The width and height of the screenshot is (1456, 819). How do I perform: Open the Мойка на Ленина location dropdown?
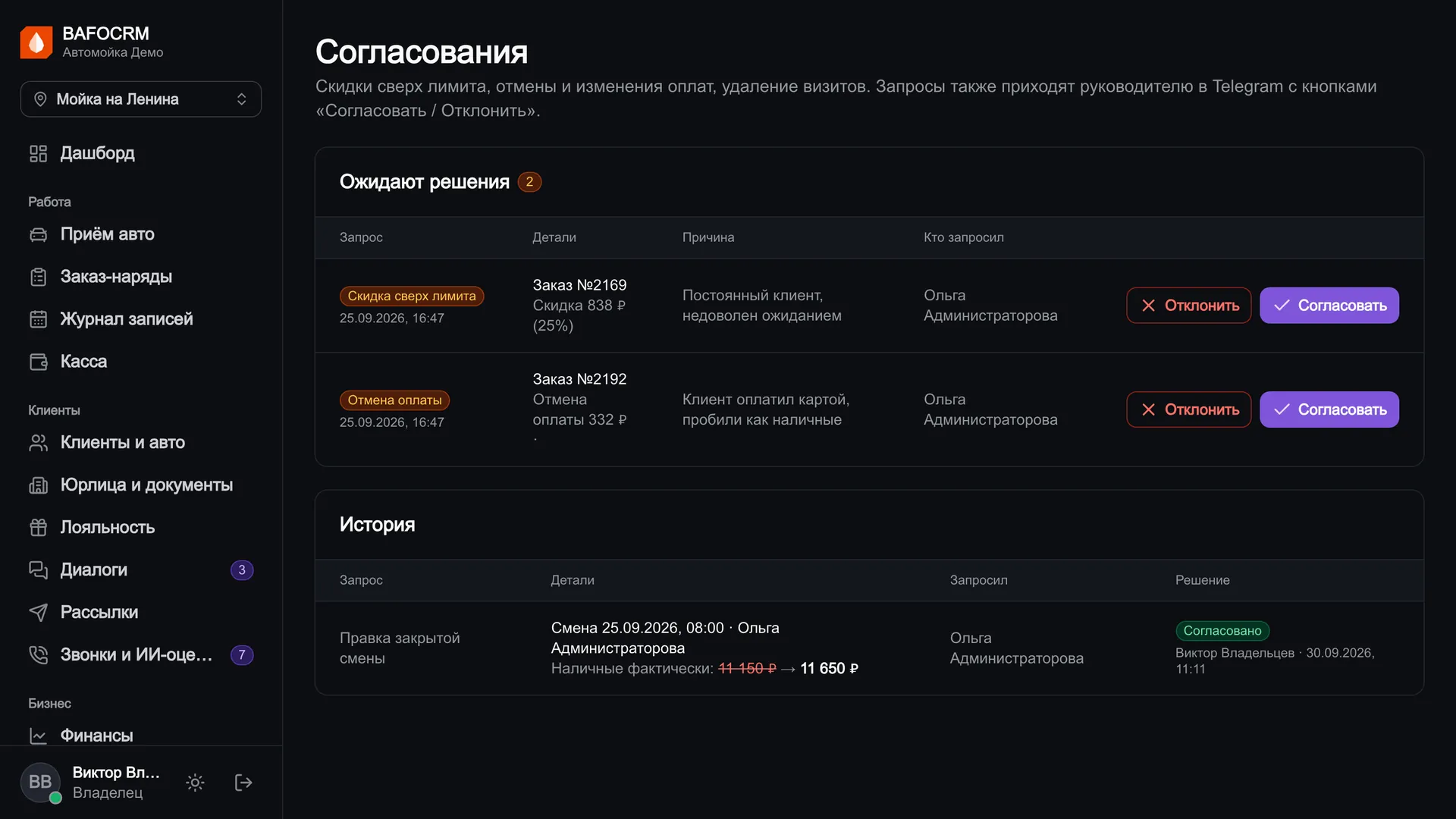click(x=141, y=99)
